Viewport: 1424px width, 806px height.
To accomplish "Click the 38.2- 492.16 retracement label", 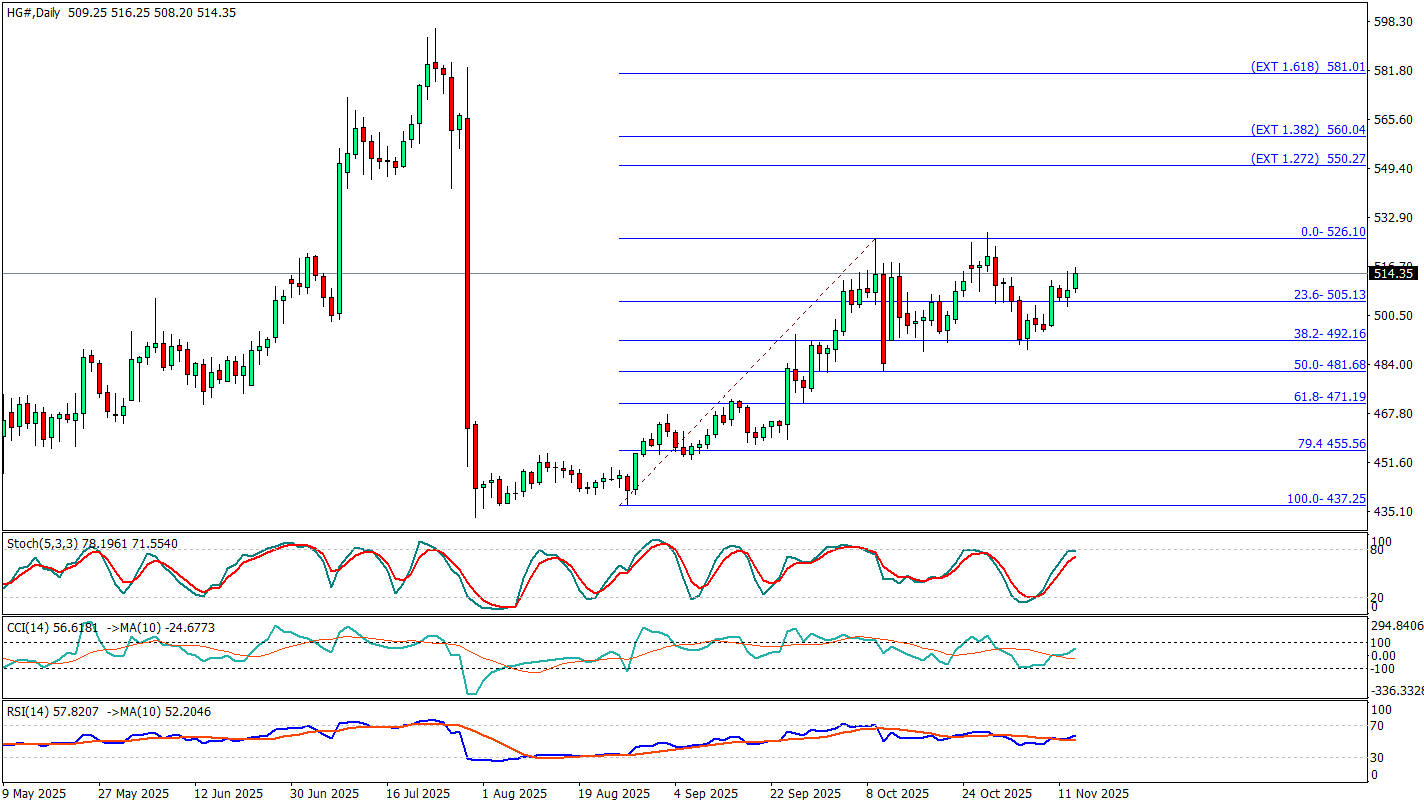I will coord(1329,334).
